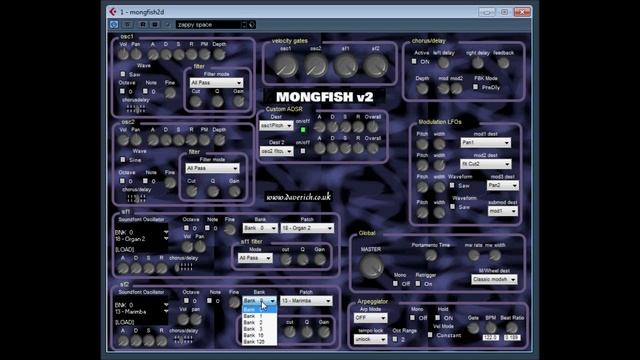Click the sf1 velocity gate knob
640x360 pixels.
point(346,66)
